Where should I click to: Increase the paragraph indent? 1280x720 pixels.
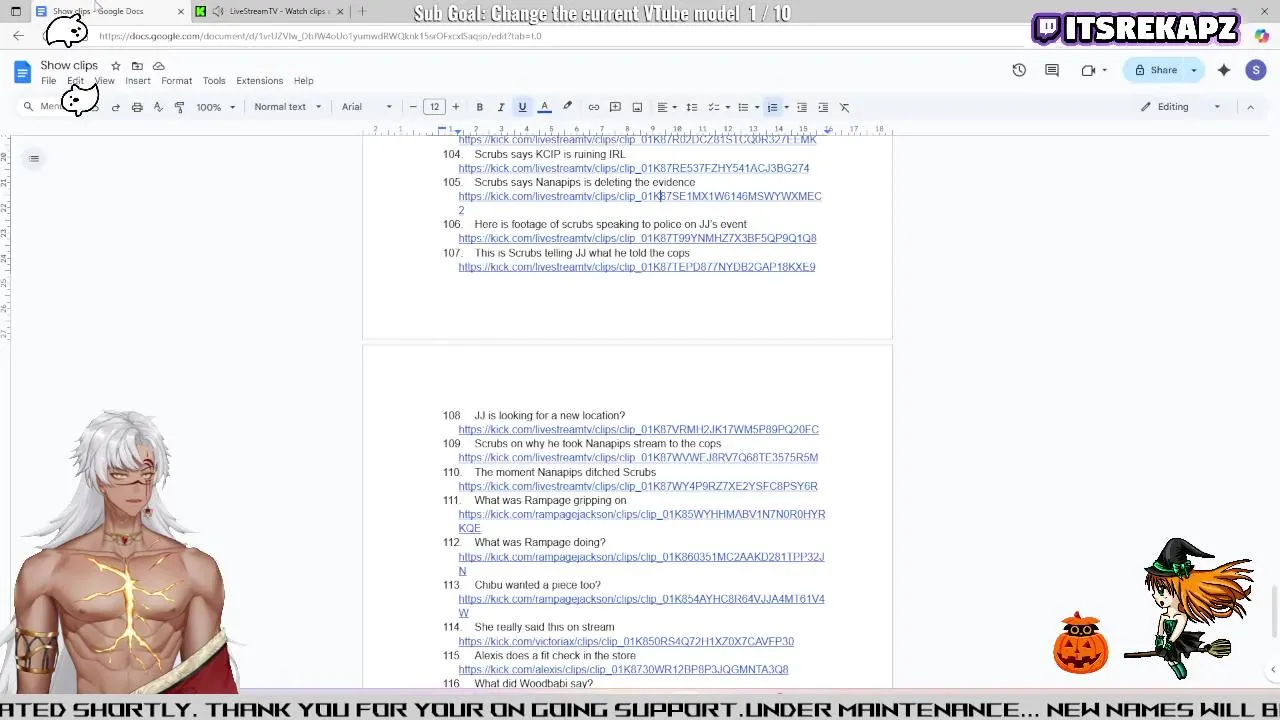pyautogui.click(x=823, y=107)
